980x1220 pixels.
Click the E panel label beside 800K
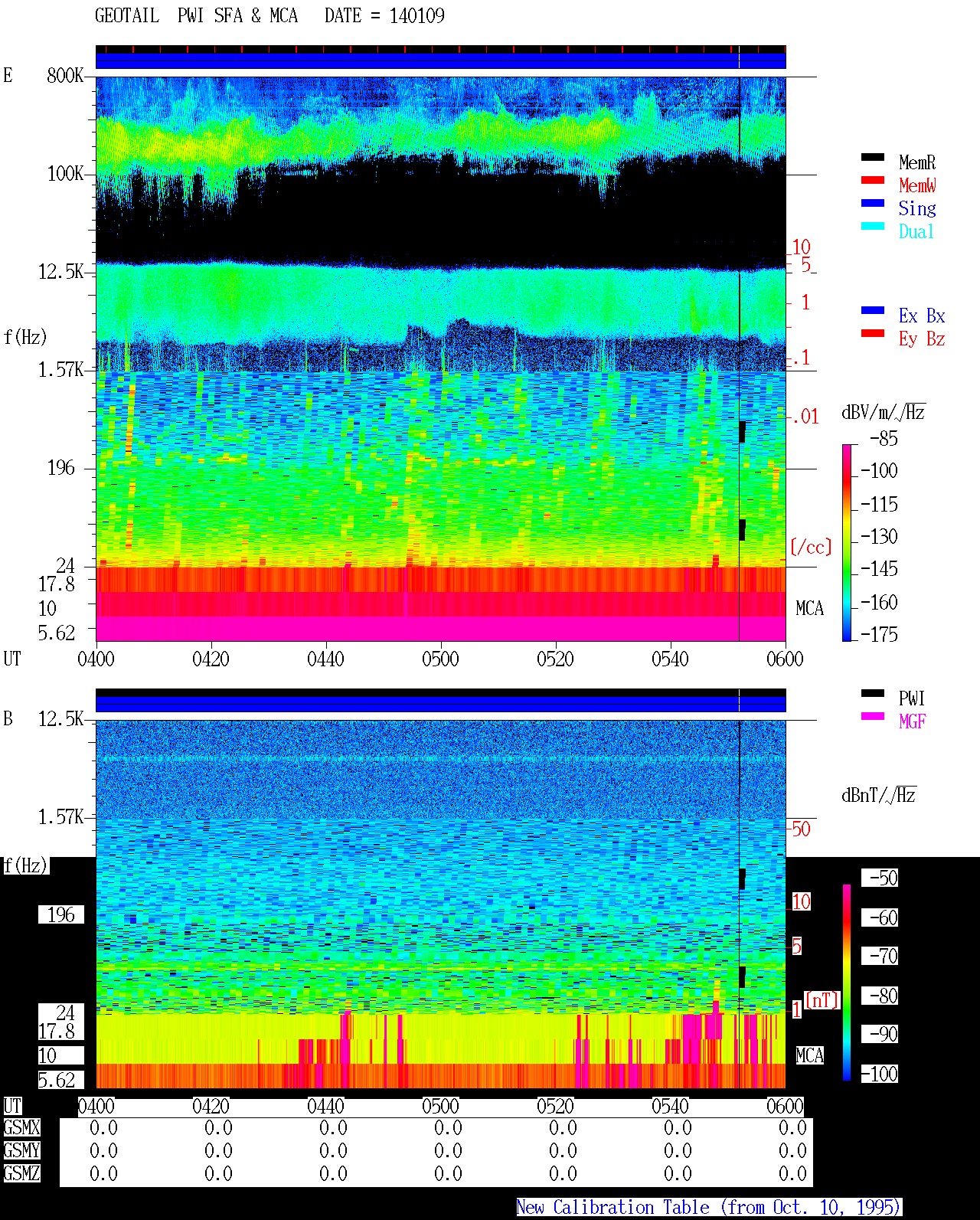[8, 76]
